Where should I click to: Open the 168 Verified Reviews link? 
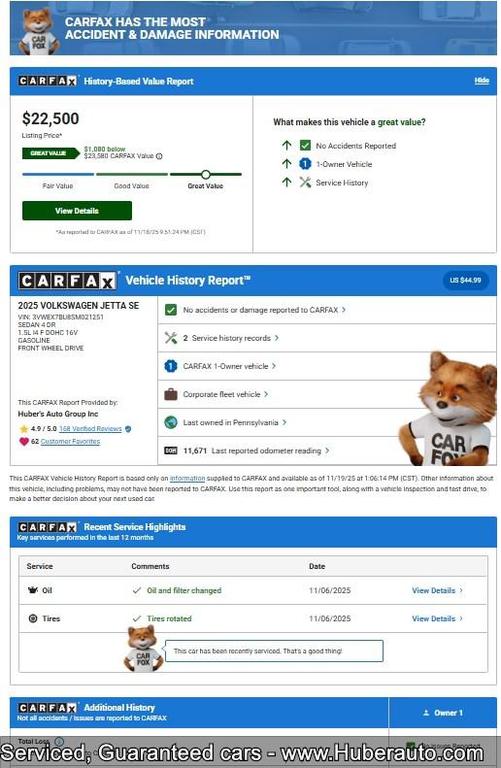(90, 429)
